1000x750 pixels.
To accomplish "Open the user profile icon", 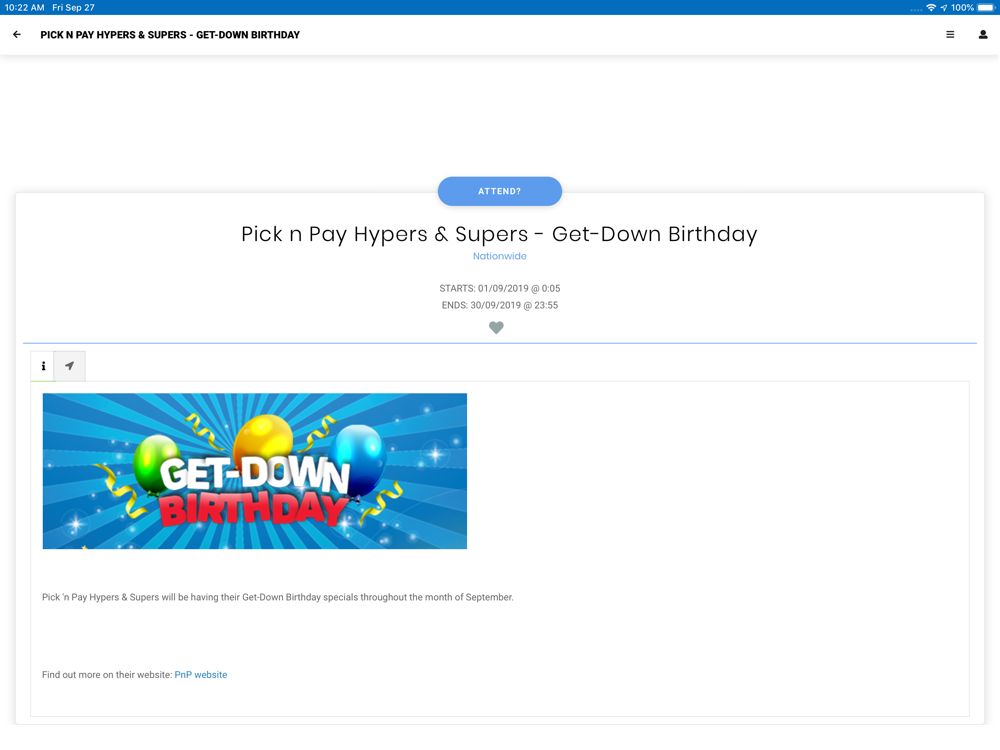I will [983, 34].
